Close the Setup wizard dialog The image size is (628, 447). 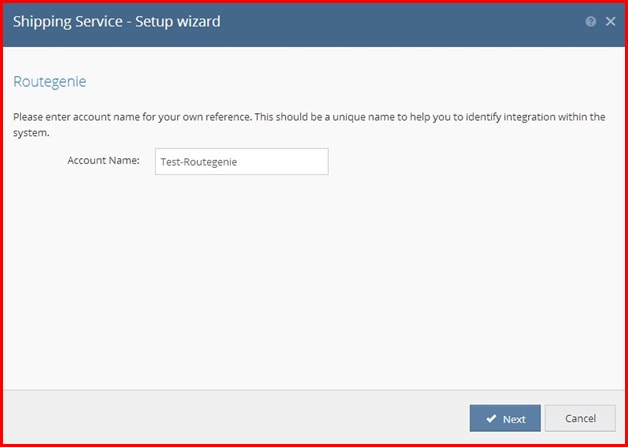point(610,22)
